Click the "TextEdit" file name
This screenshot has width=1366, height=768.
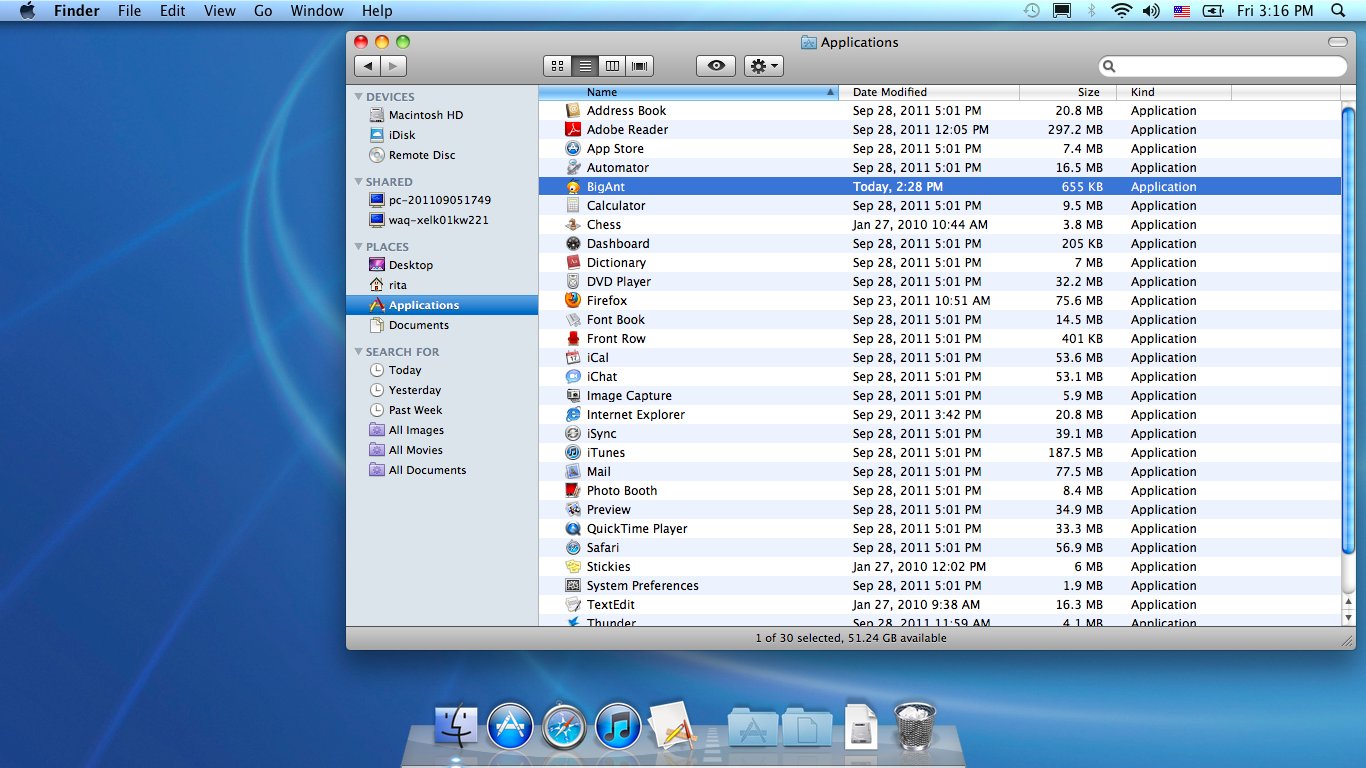point(610,605)
